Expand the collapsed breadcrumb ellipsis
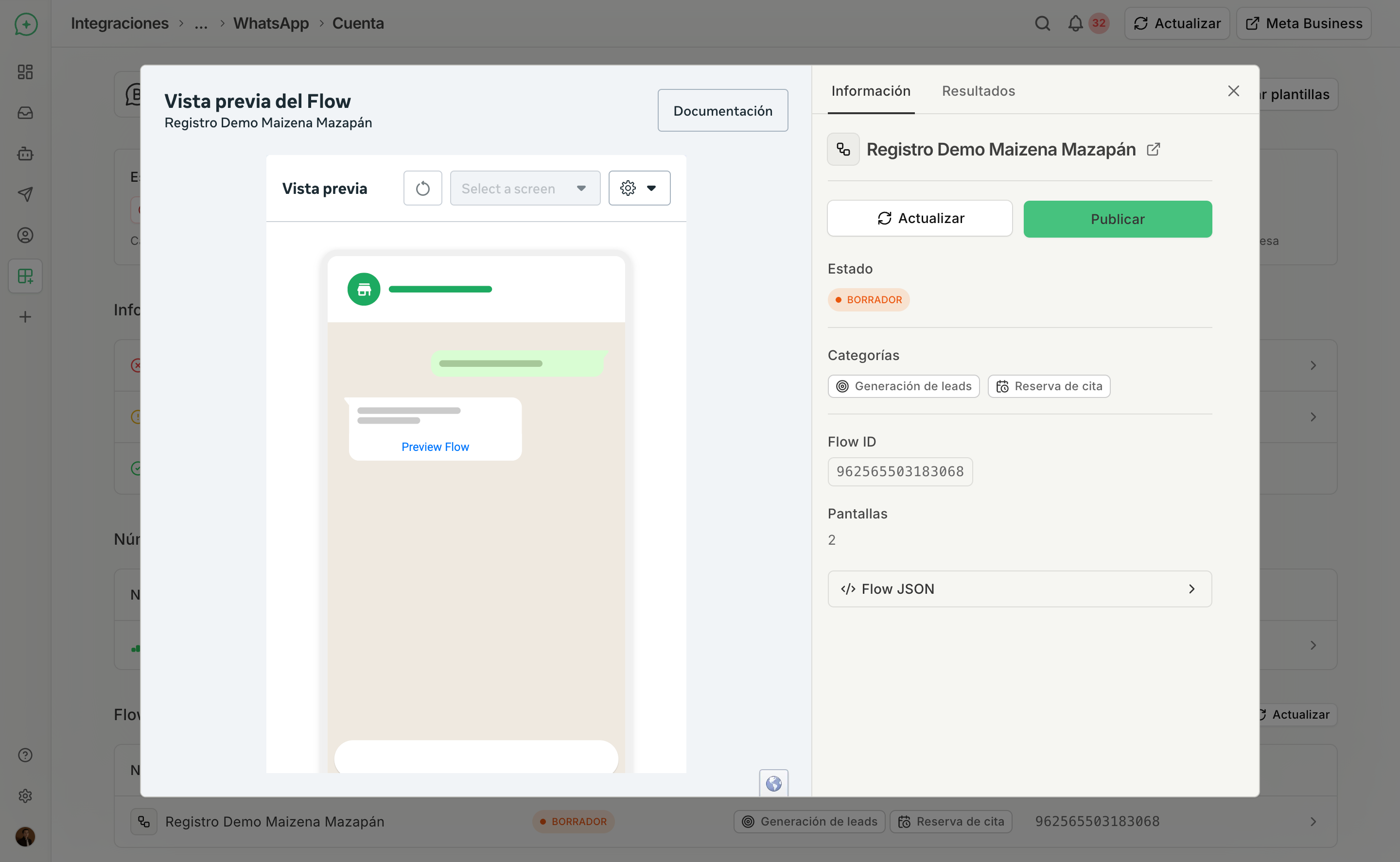 point(201,23)
